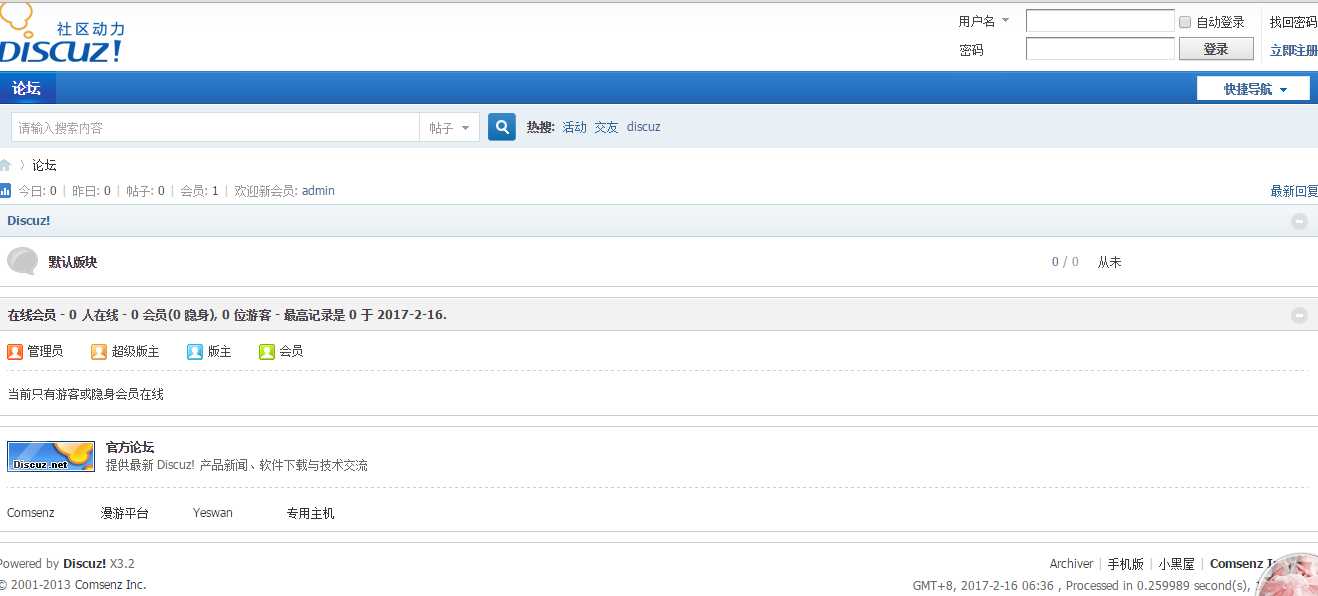
Task: Click the discuz hot search link
Action: pos(644,127)
